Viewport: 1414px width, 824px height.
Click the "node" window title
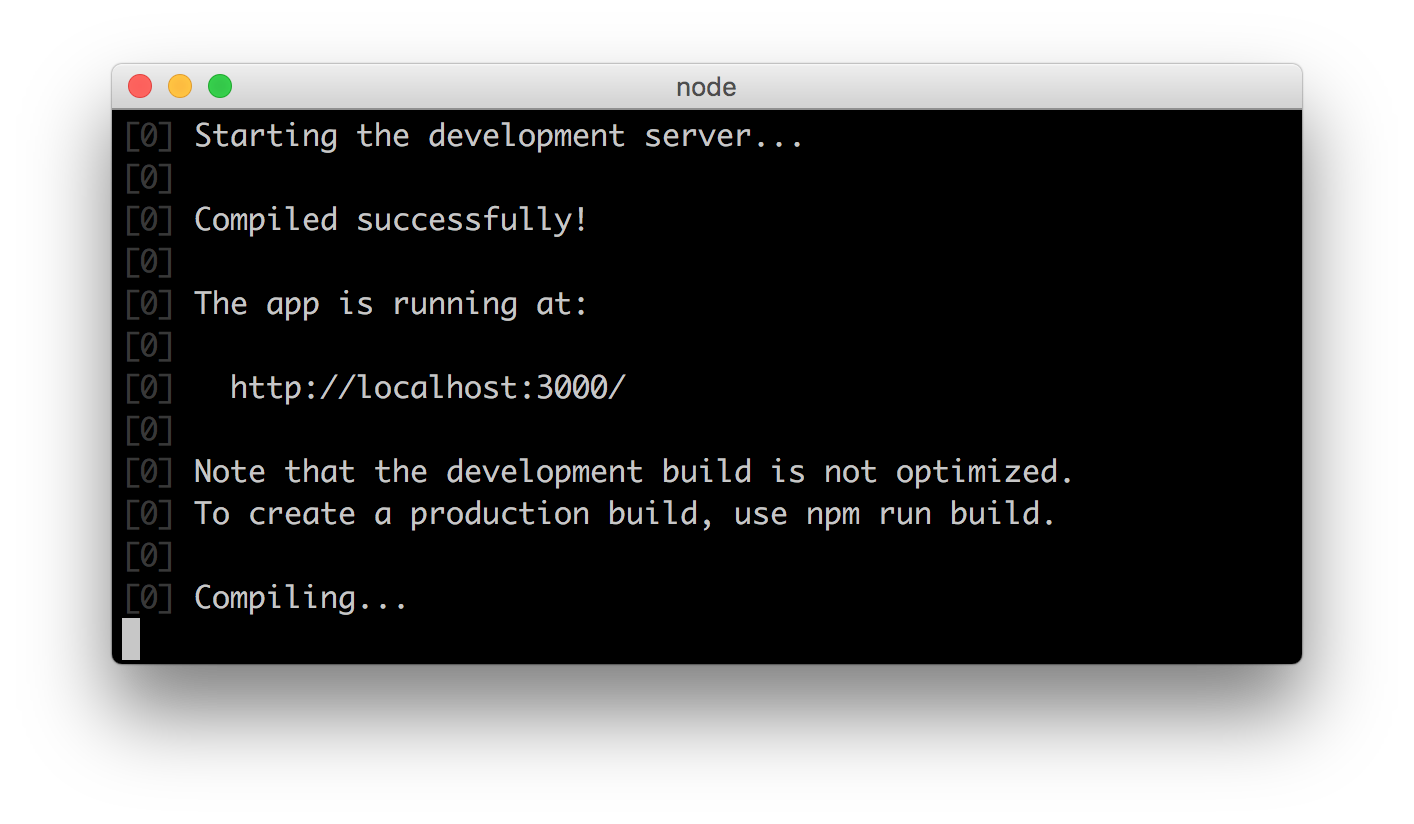pos(706,87)
